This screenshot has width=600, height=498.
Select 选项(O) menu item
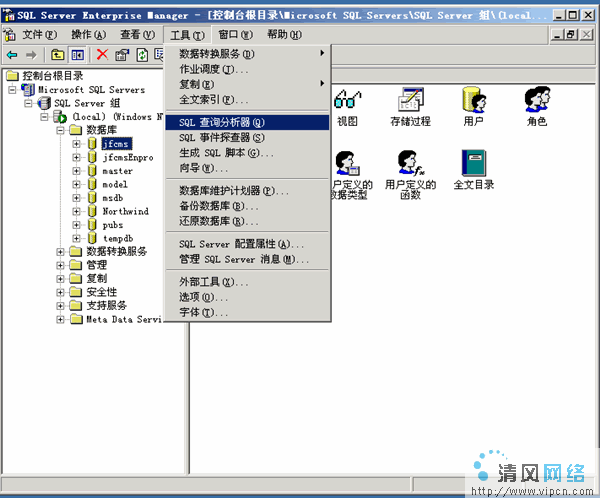(x=247, y=297)
